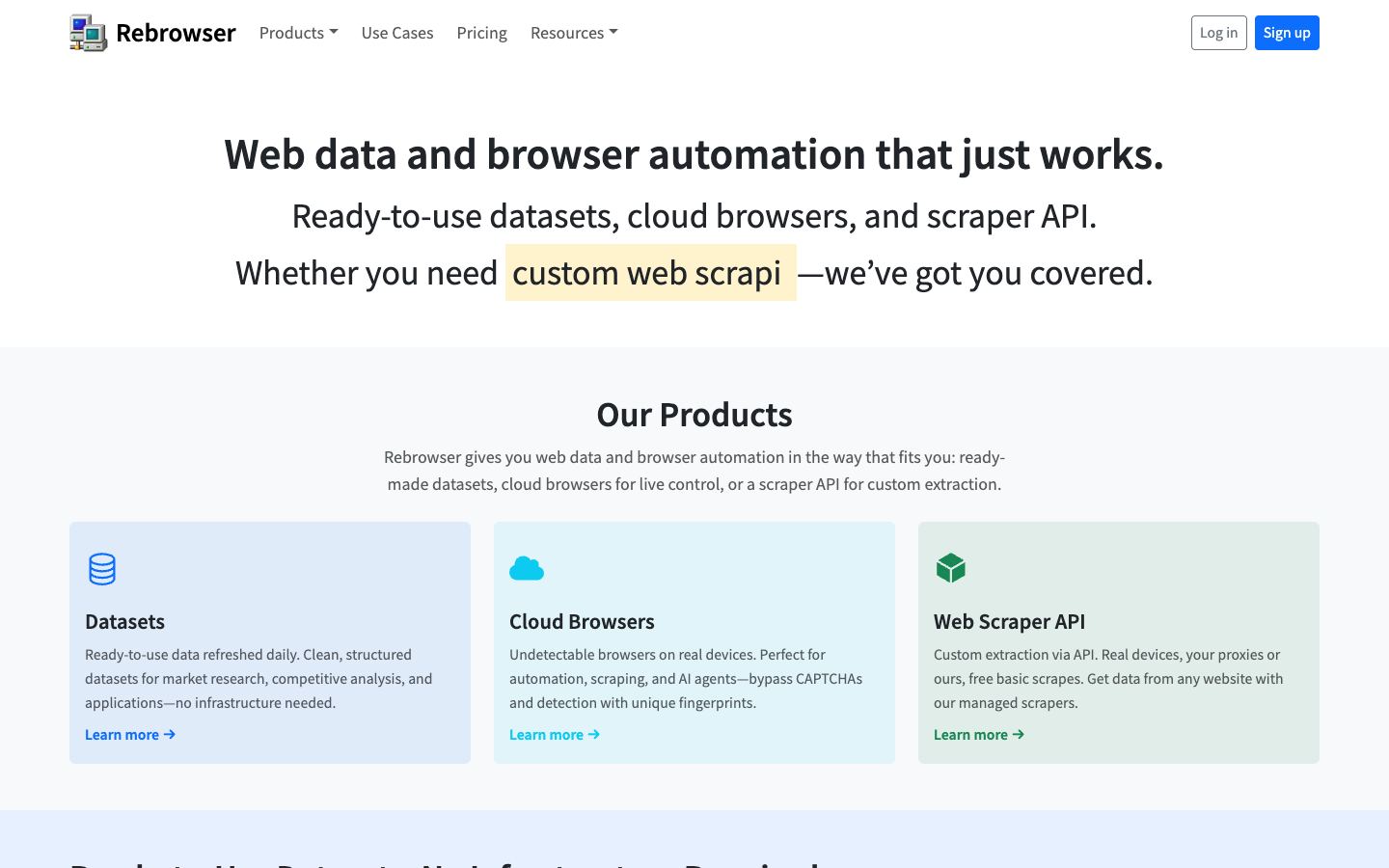Follow Learn more link under Web Scraper API
1389x868 pixels.
[x=979, y=735]
